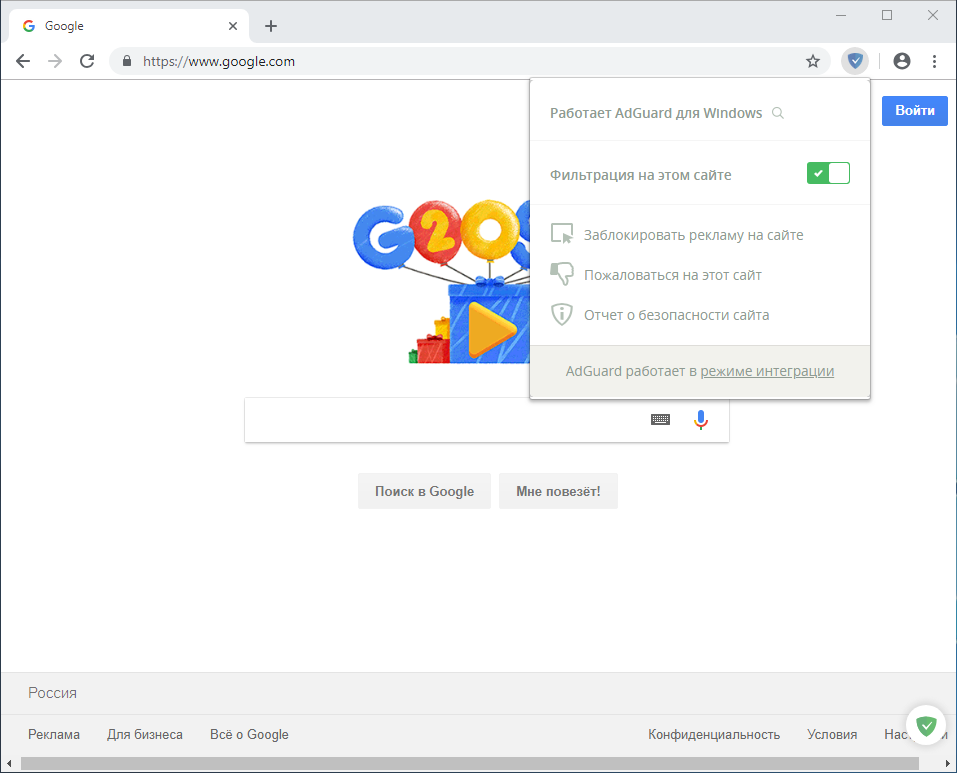
Task: Click the browser back arrow
Action: click(x=23, y=61)
